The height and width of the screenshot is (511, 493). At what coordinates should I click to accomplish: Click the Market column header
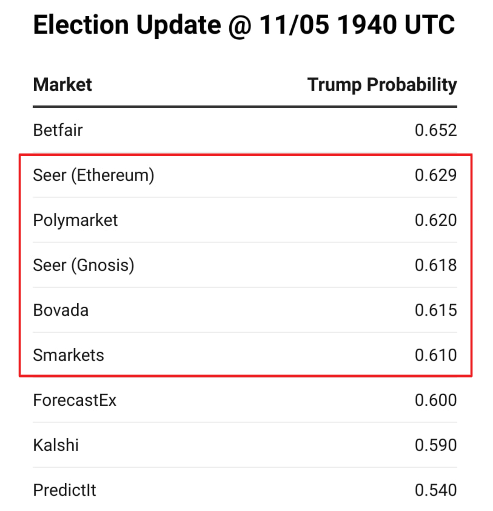click(x=62, y=84)
